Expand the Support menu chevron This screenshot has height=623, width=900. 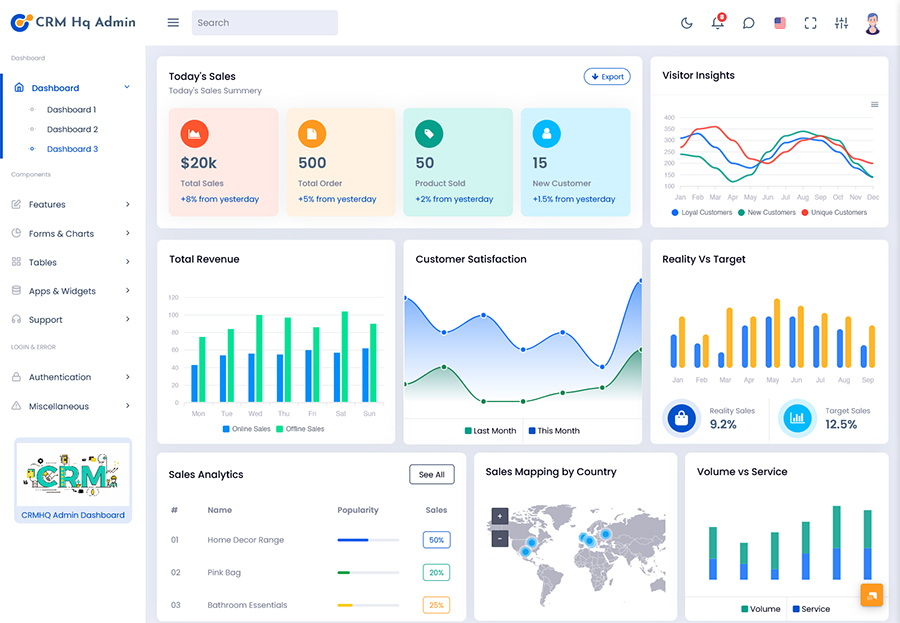coord(127,319)
